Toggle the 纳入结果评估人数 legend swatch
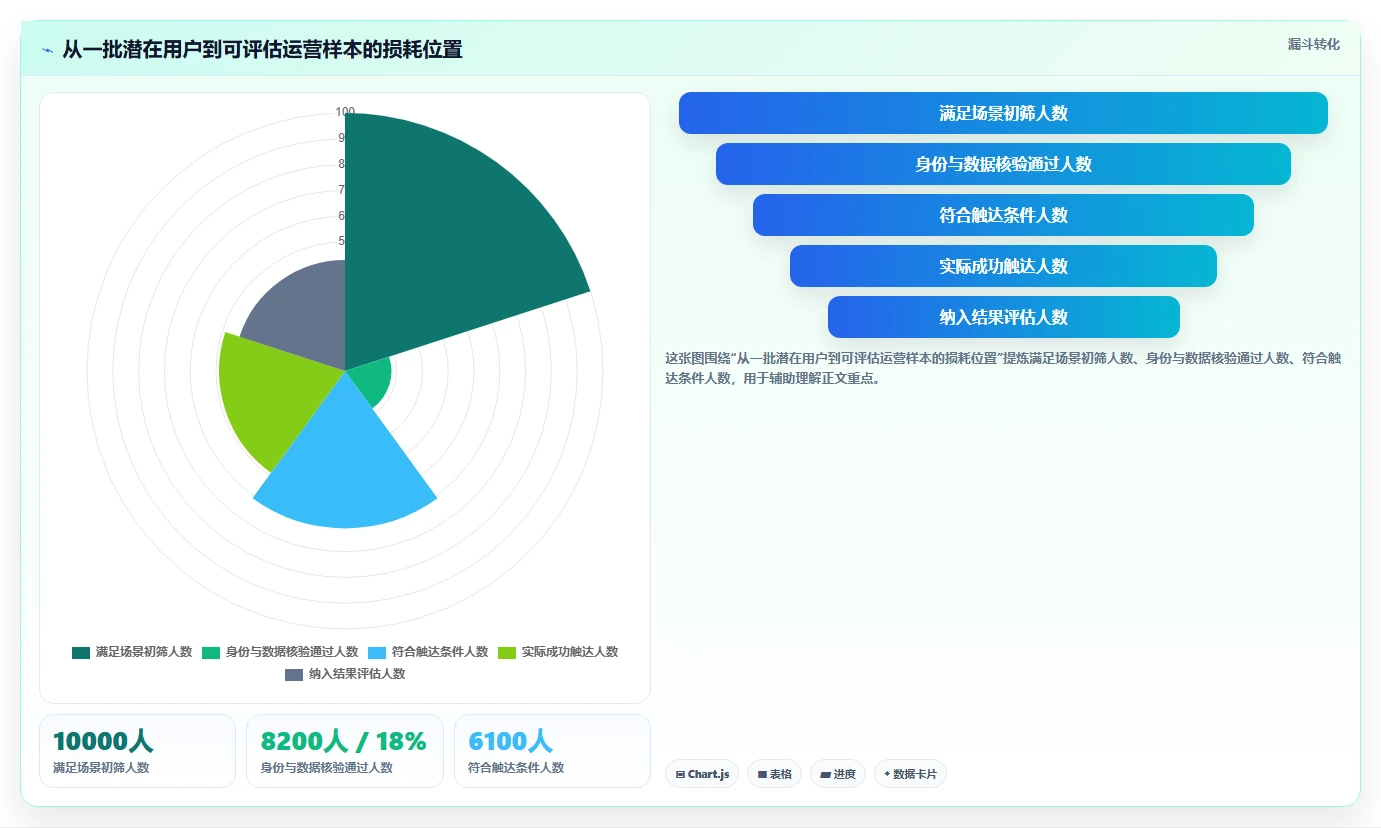This screenshot has width=1381, height=828. tap(294, 674)
